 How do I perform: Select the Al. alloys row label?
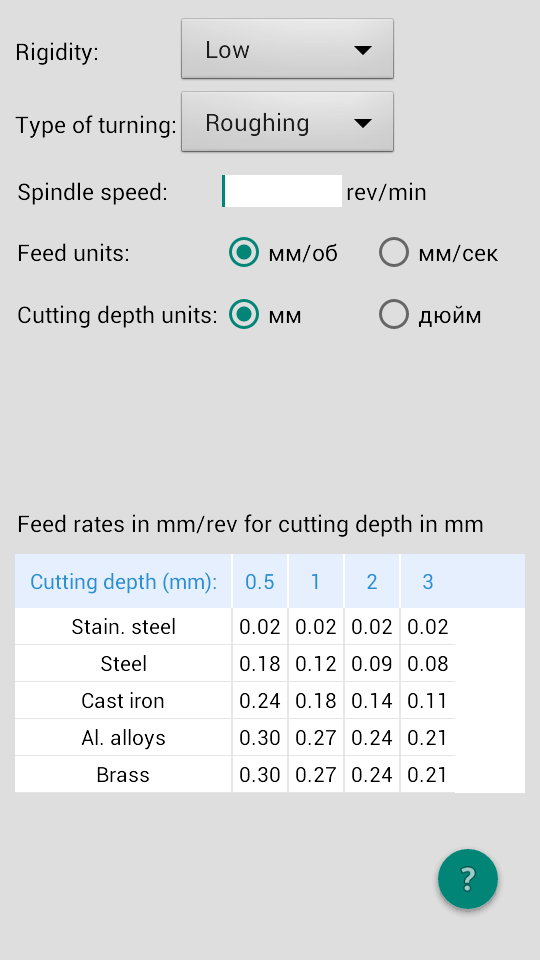(x=124, y=738)
